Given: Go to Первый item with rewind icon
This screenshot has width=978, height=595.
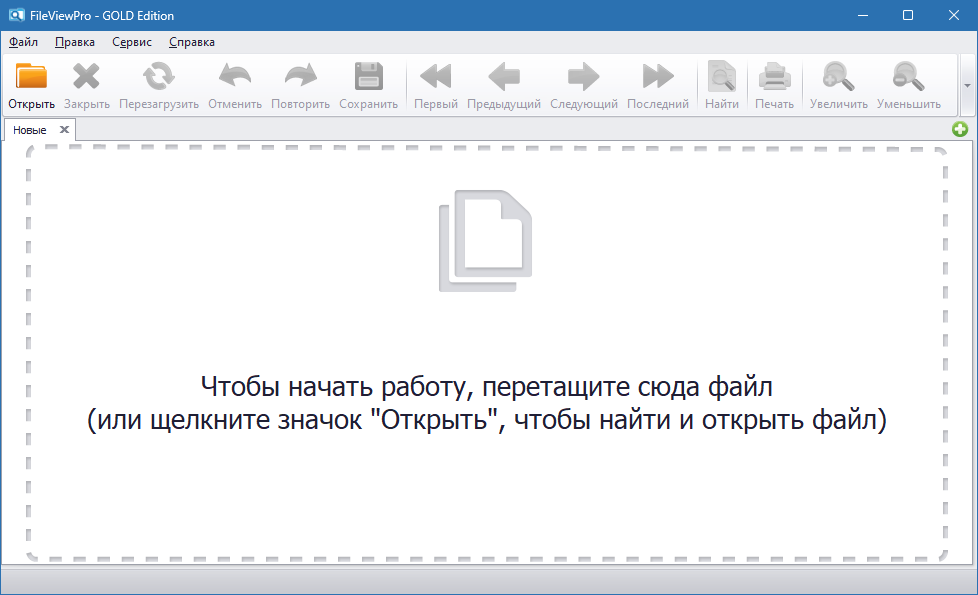Looking at the screenshot, I should [435, 76].
